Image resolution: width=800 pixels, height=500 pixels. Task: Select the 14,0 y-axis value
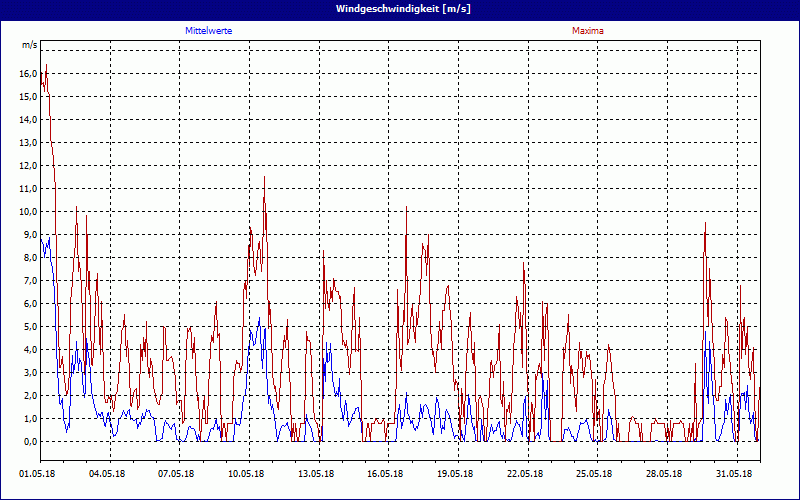point(28,119)
